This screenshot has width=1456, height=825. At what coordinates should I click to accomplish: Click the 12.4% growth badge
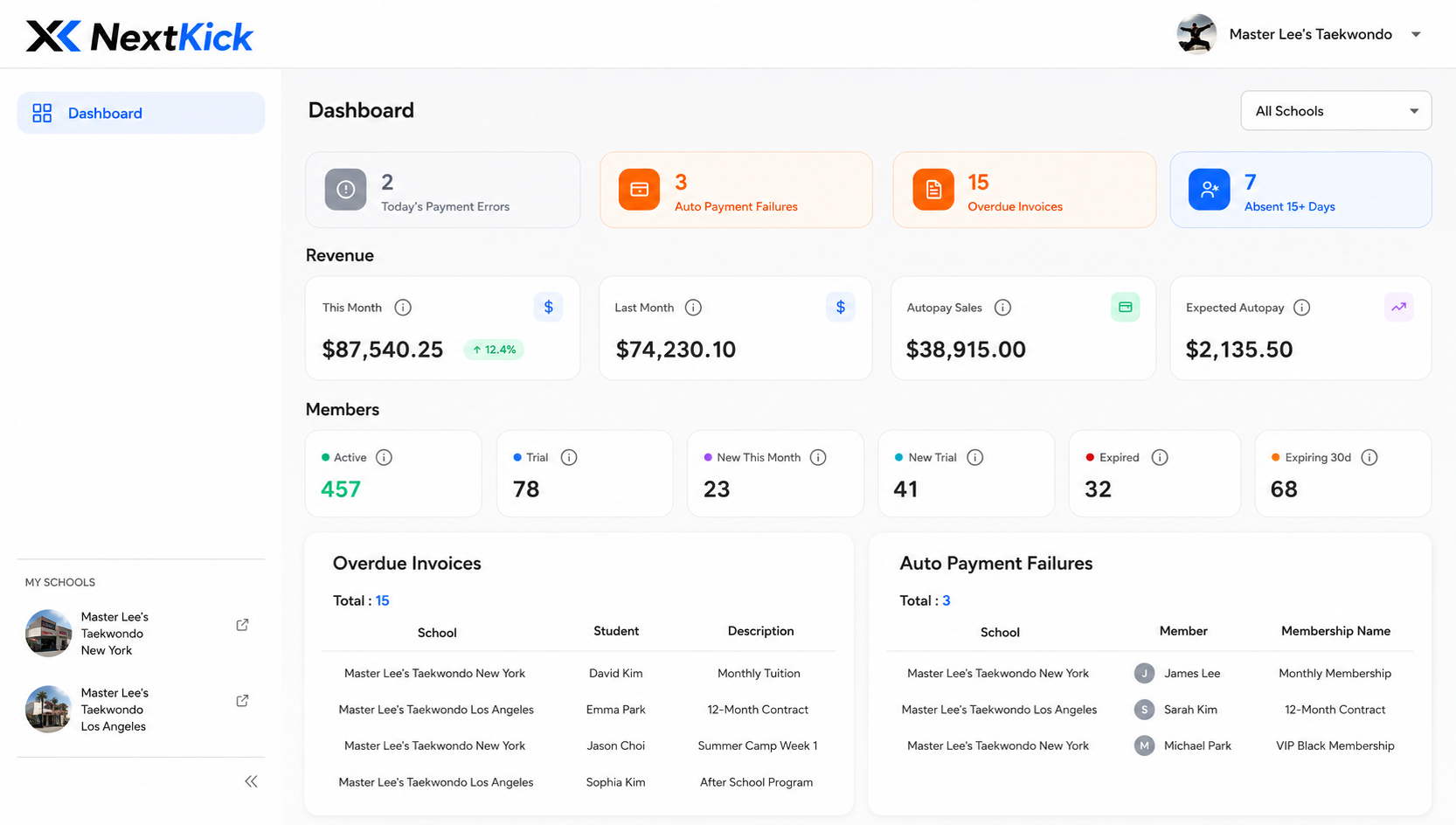point(494,350)
